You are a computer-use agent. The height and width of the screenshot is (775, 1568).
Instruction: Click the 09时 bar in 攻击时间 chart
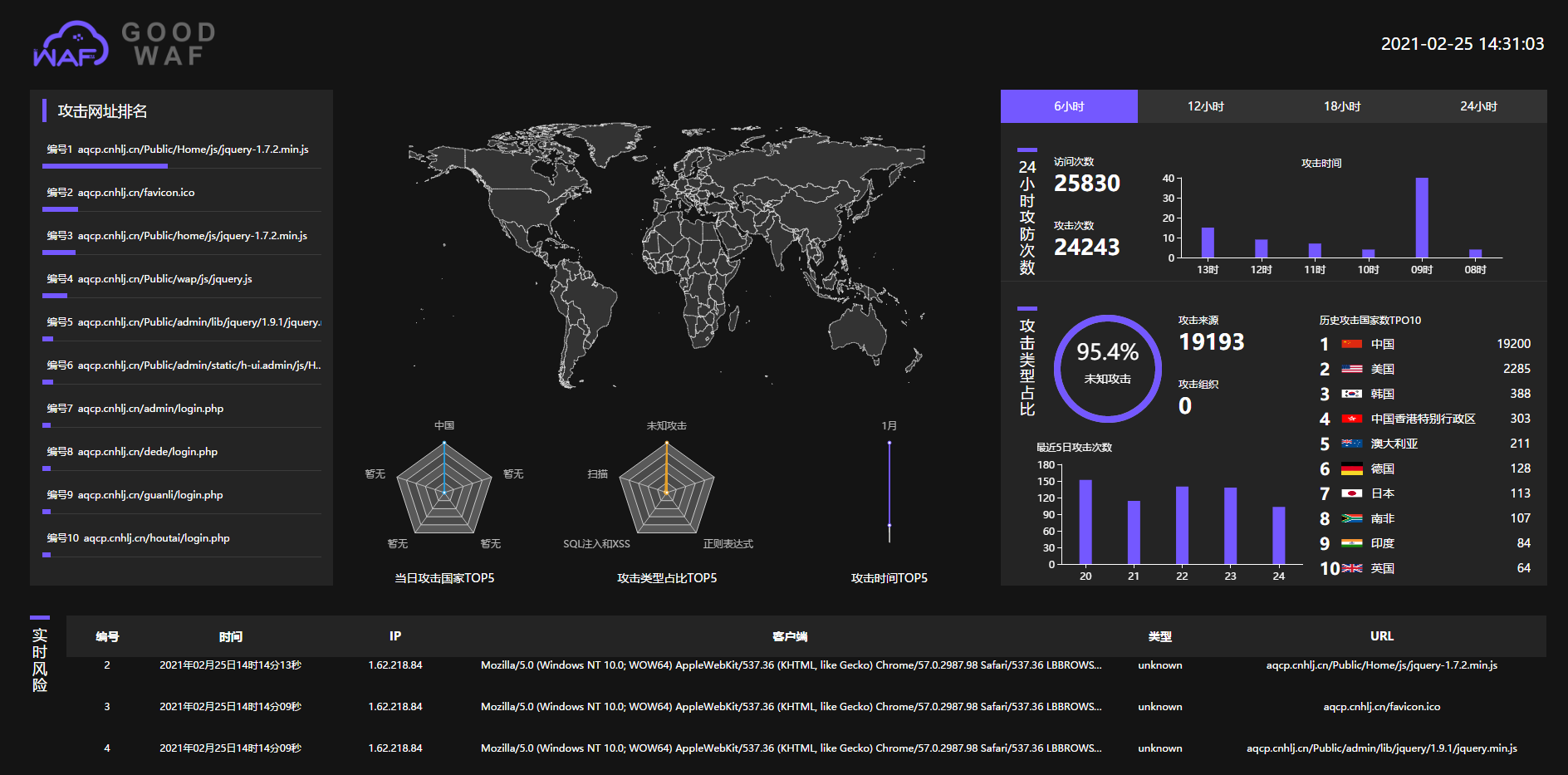click(x=1422, y=218)
